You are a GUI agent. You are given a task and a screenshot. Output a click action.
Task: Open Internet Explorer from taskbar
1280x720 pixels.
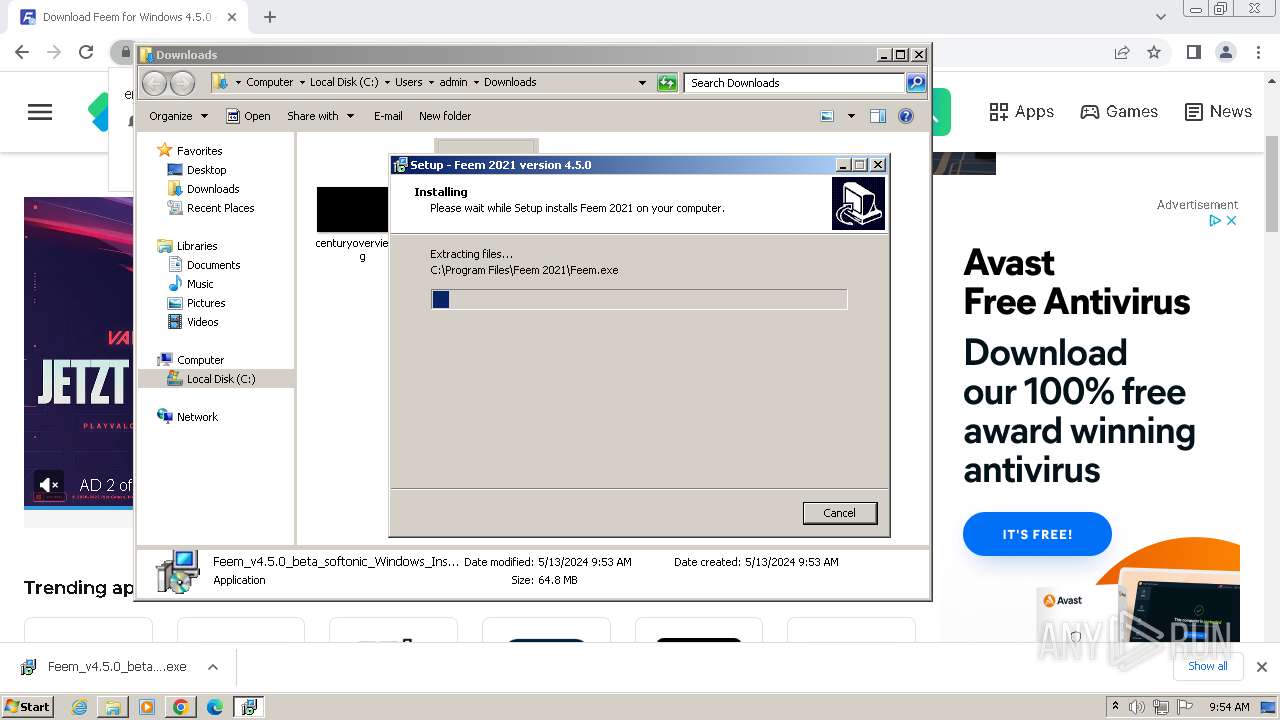tap(80, 707)
